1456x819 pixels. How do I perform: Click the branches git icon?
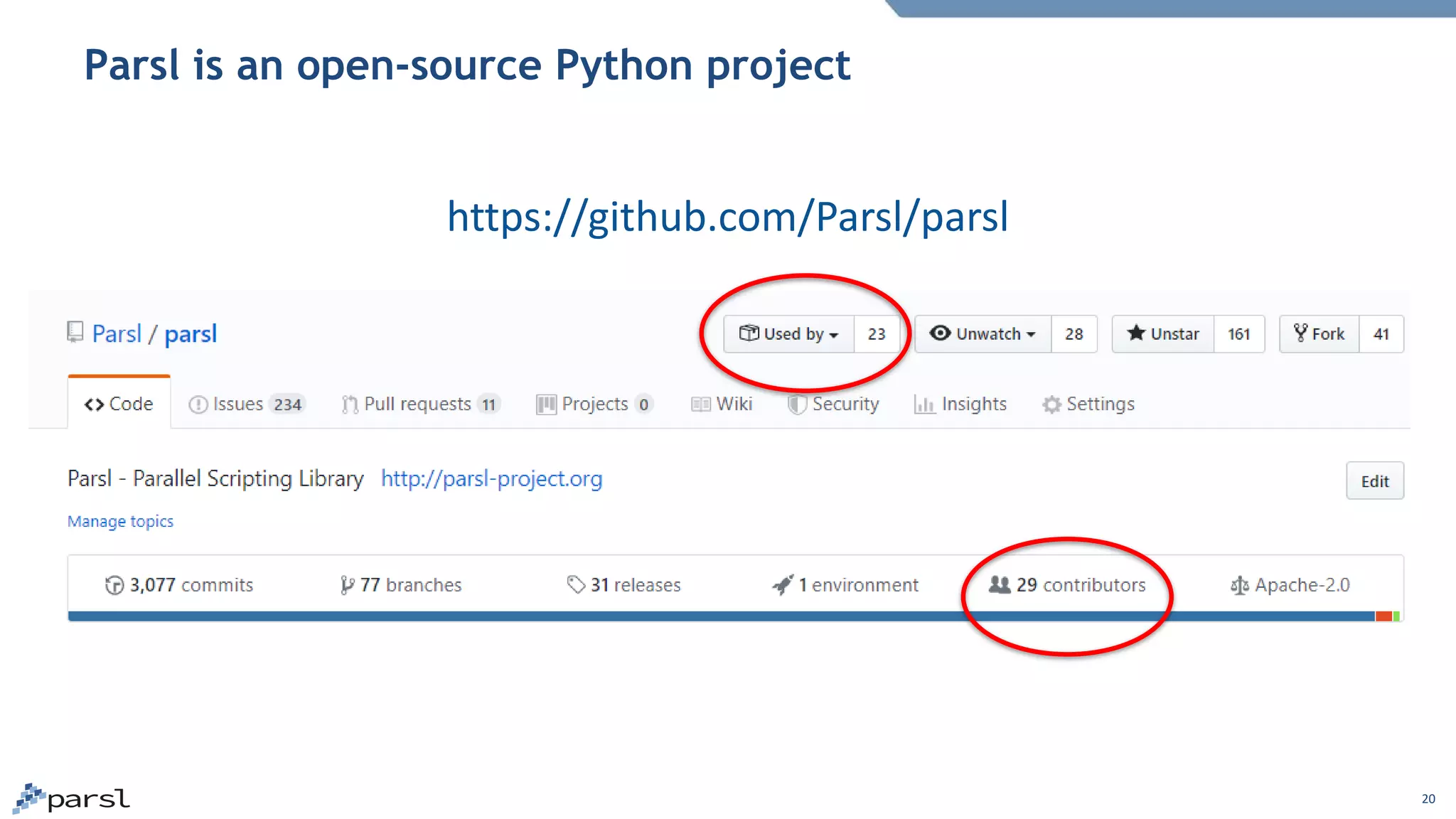pyautogui.click(x=348, y=585)
